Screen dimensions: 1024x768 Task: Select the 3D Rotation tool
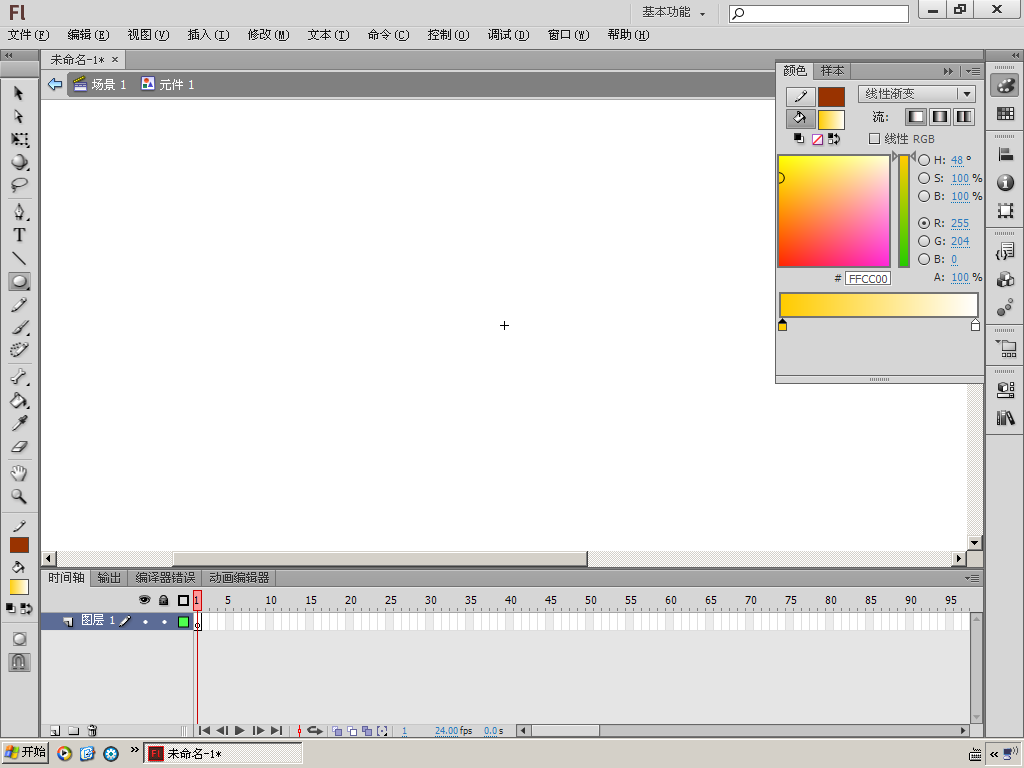pos(19,163)
